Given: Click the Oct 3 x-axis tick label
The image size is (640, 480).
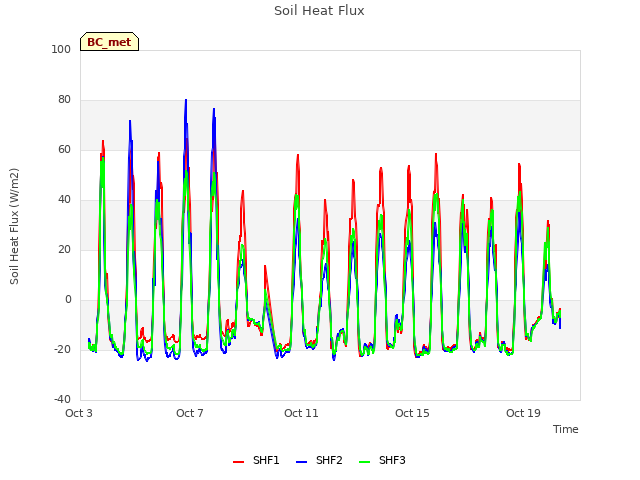Looking at the screenshot, I should [x=79, y=413].
